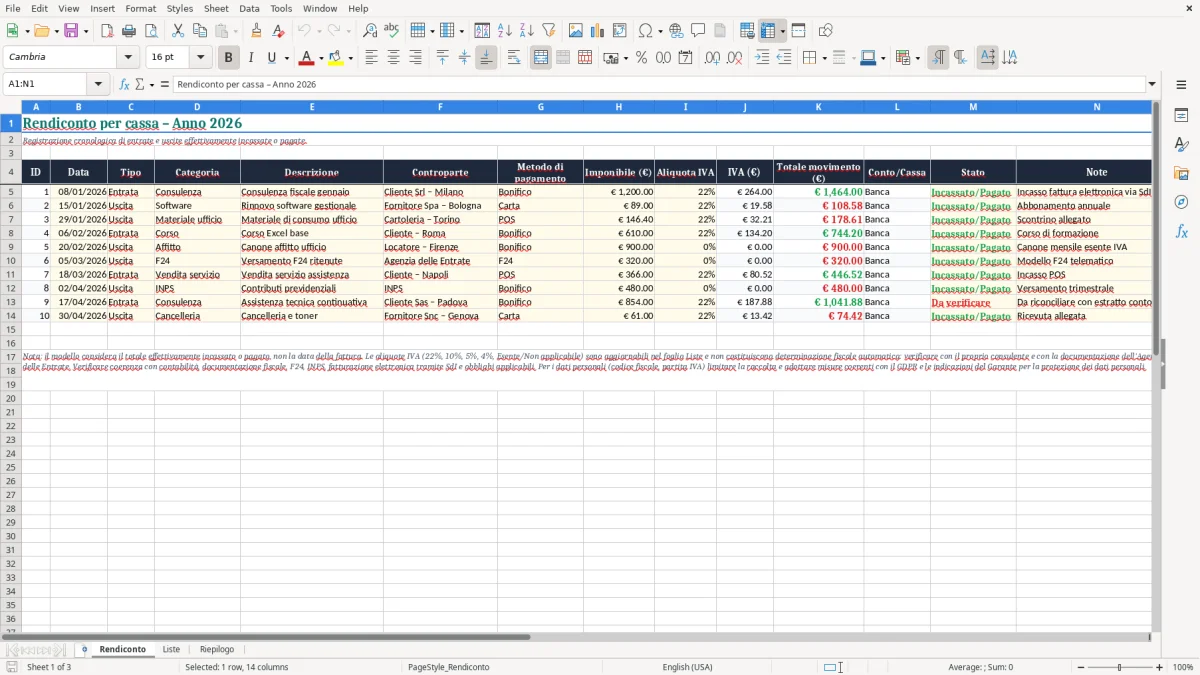The width and height of the screenshot is (1200, 675).
Task: Open the Function Wizard fx
Action: pyautogui.click(x=125, y=85)
